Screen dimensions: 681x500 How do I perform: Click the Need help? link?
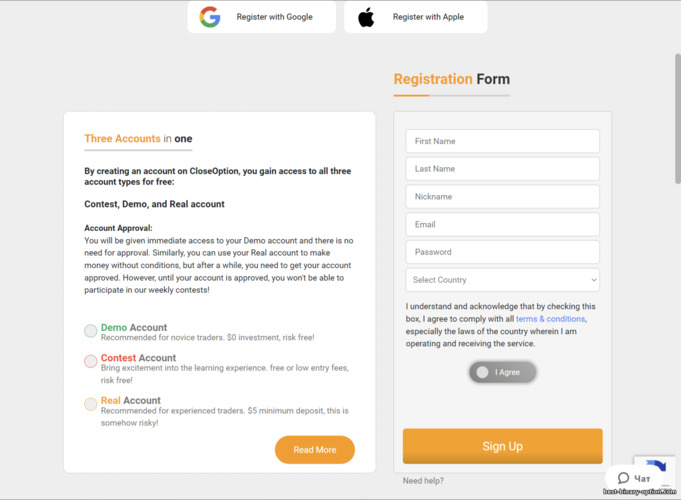(423, 481)
